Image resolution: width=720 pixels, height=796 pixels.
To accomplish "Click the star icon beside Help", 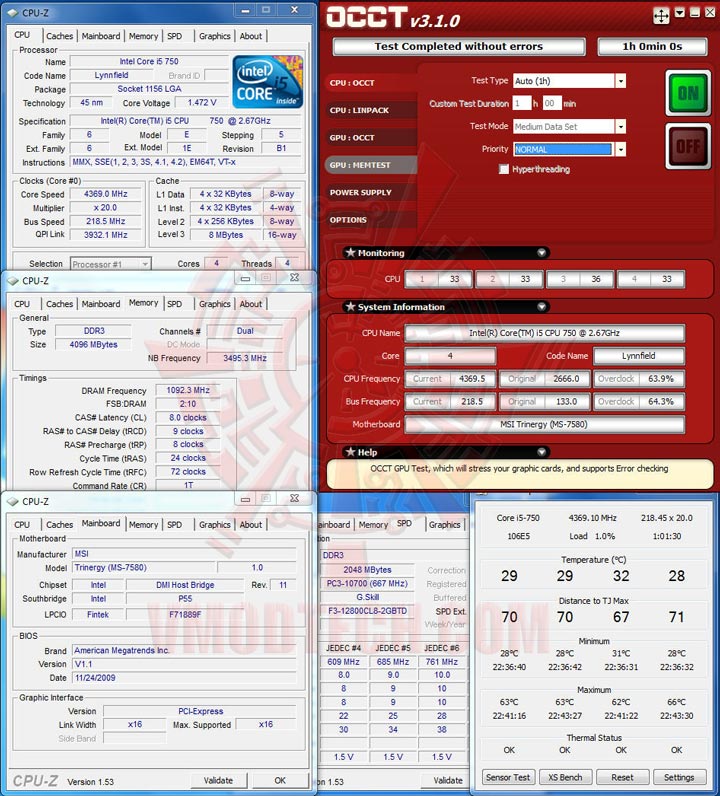I will [x=350, y=452].
